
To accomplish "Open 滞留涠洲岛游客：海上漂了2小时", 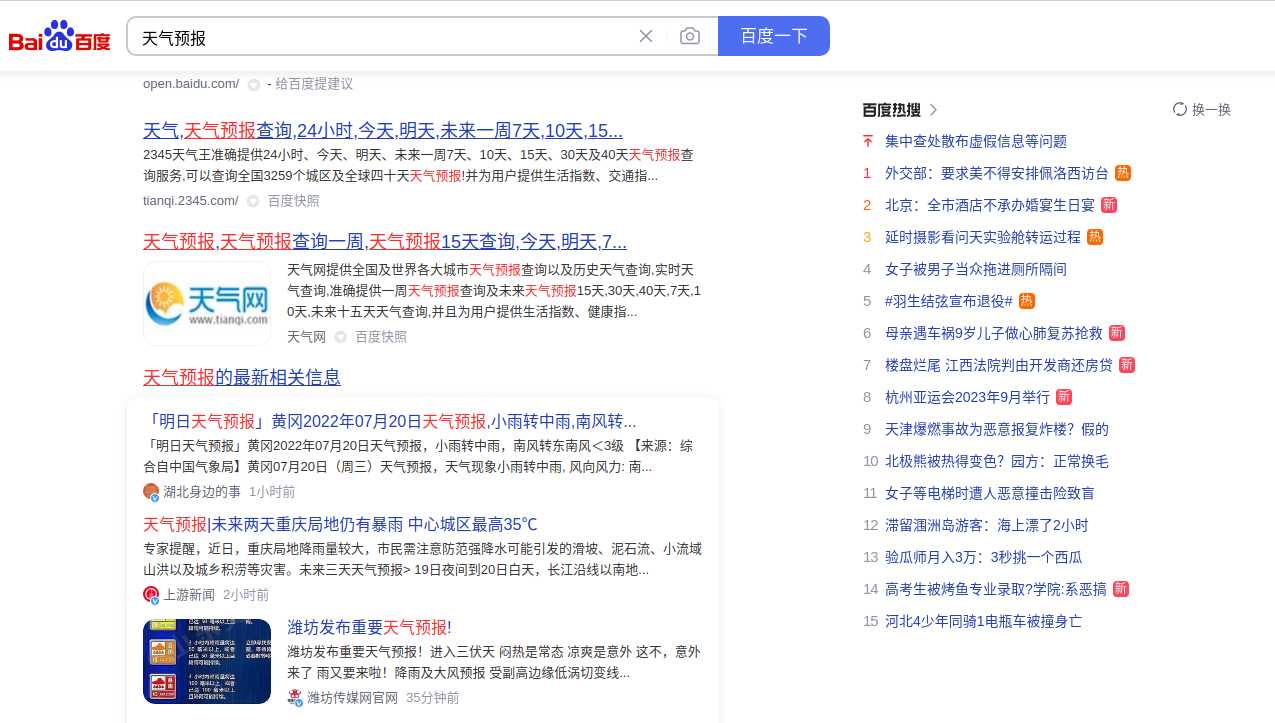I will point(987,525).
